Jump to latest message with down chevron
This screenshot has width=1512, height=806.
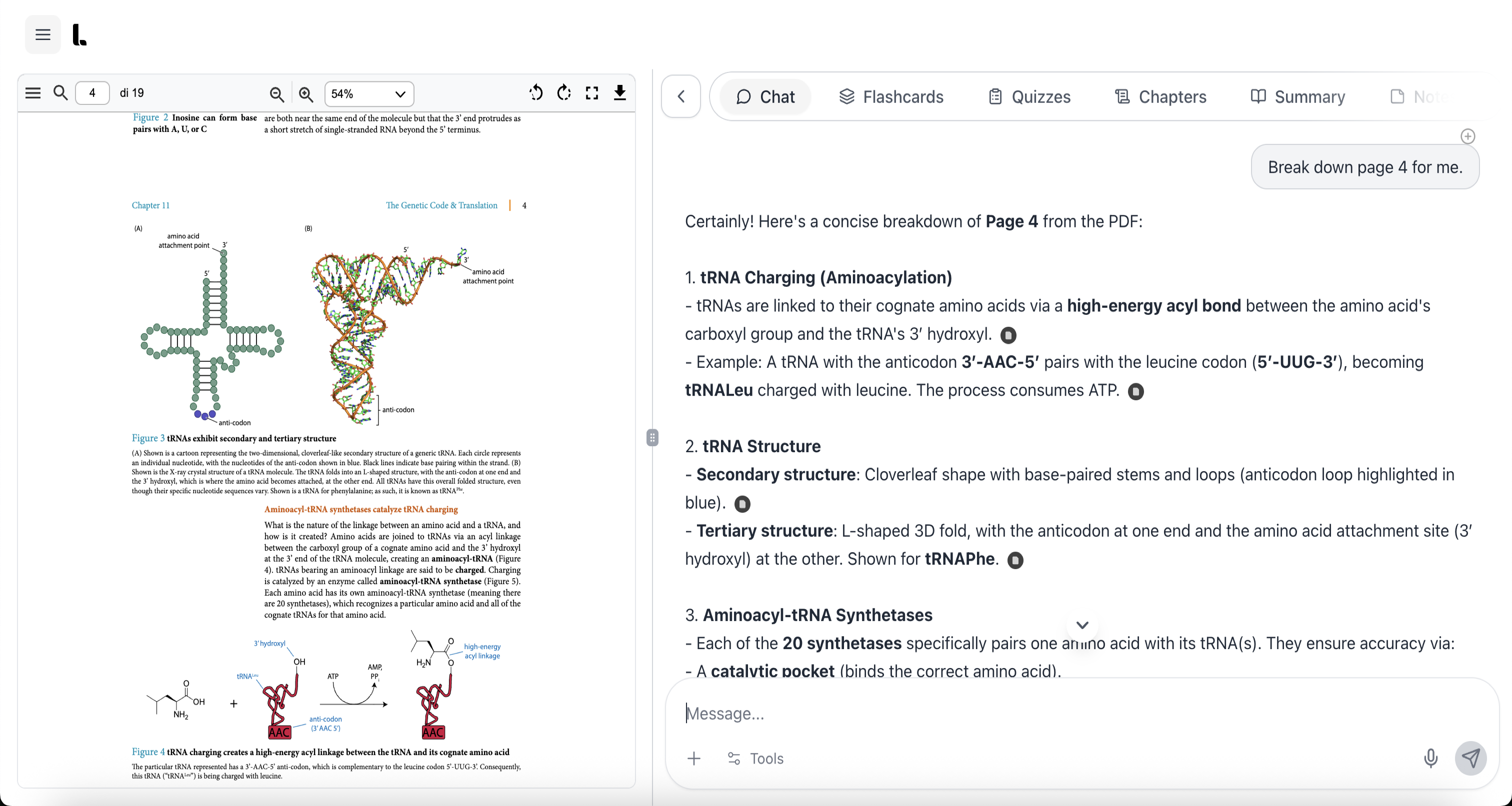tap(1082, 625)
